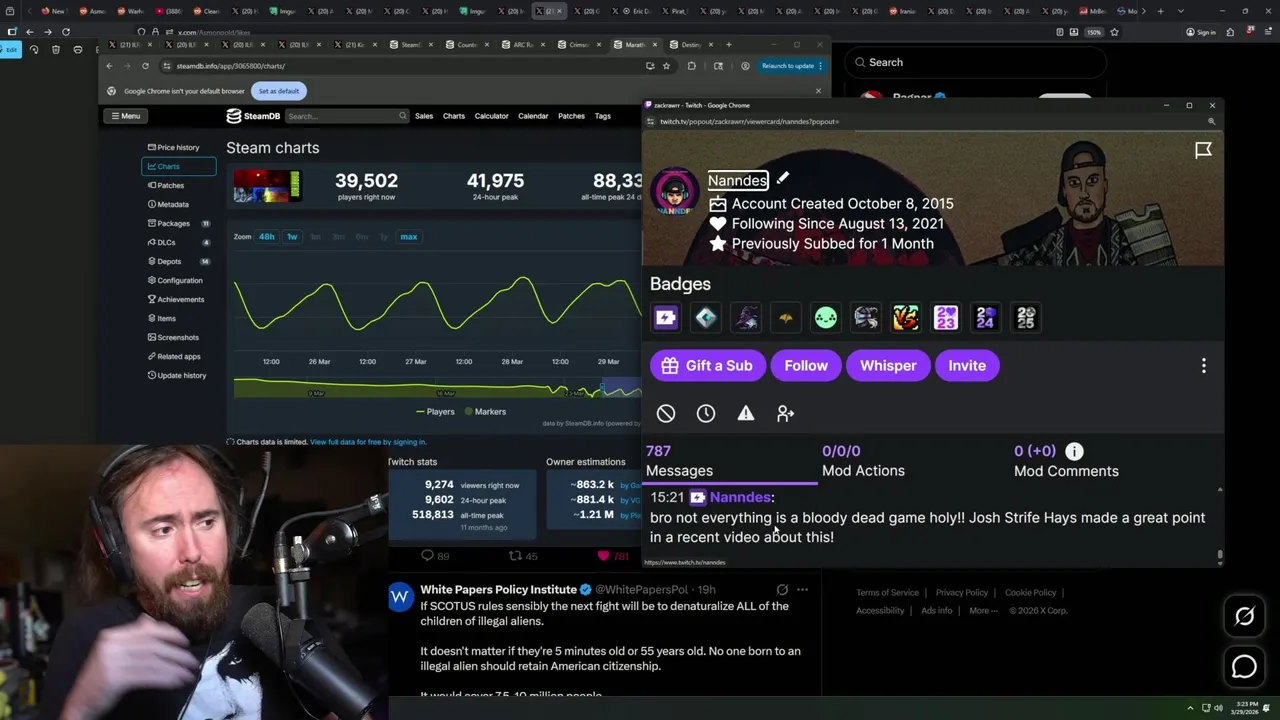Open Patches in SteamDB top navigation
The image size is (1280, 720).
pos(571,116)
